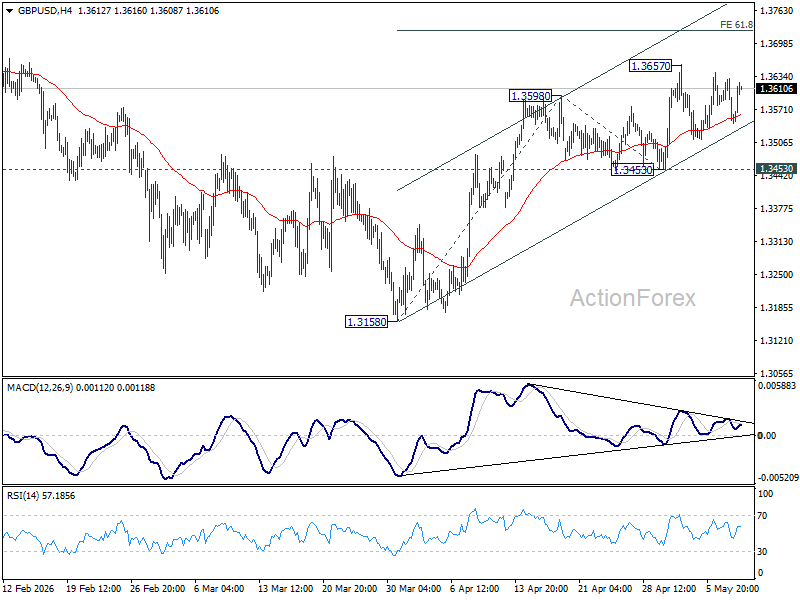The image size is (800, 600).
Task: Click the 13 Mar 12:00 time label
Action: coord(286,589)
